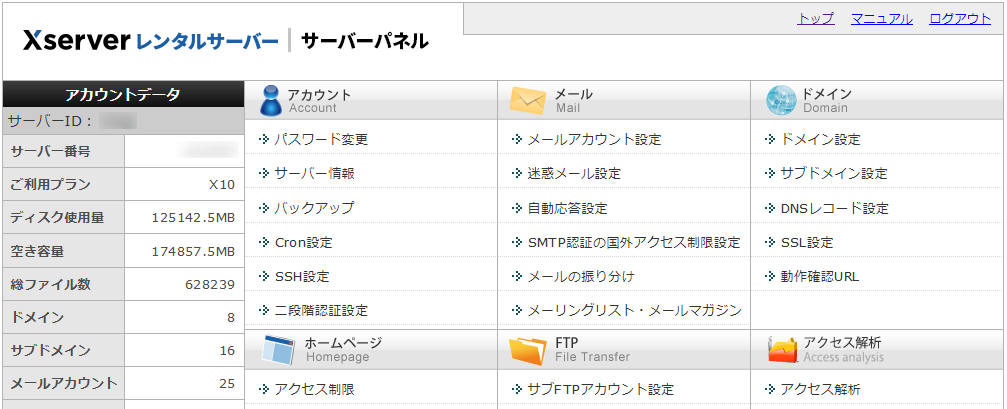Image resolution: width=1007 pixels, height=409 pixels.
Task: Open the マニュアル link
Action: coord(881,18)
